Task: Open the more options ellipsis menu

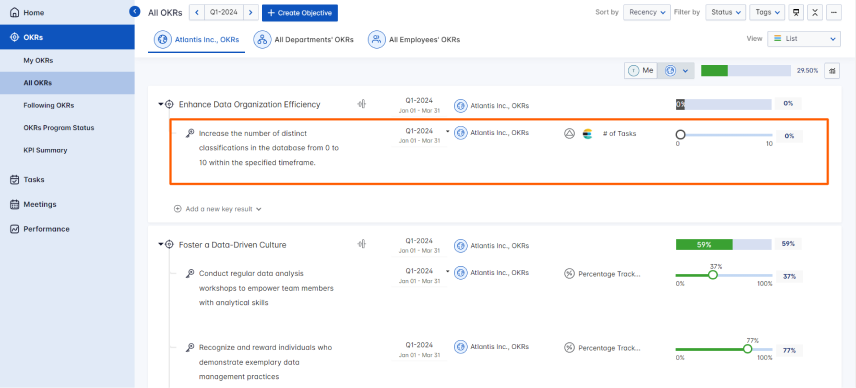Action: [x=834, y=13]
